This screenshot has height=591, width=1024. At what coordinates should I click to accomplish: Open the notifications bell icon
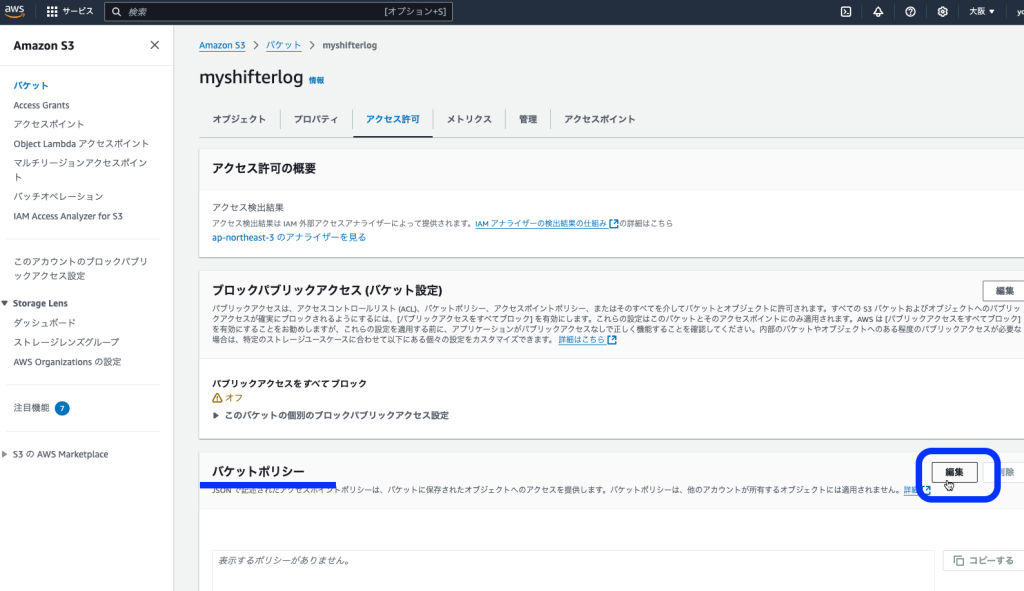coord(878,12)
